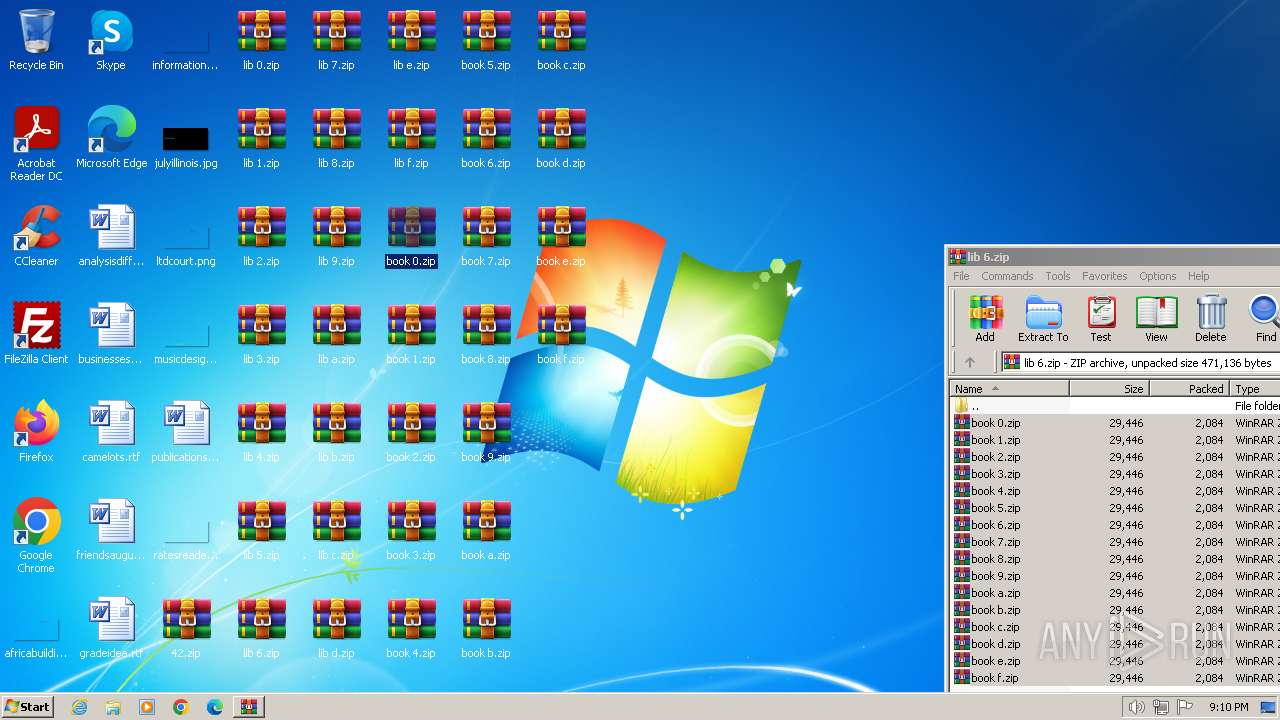The height and width of the screenshot is (720, 1280).
Task: Select book 9.zip in the archive list
Action: (x=1115, y=576)
